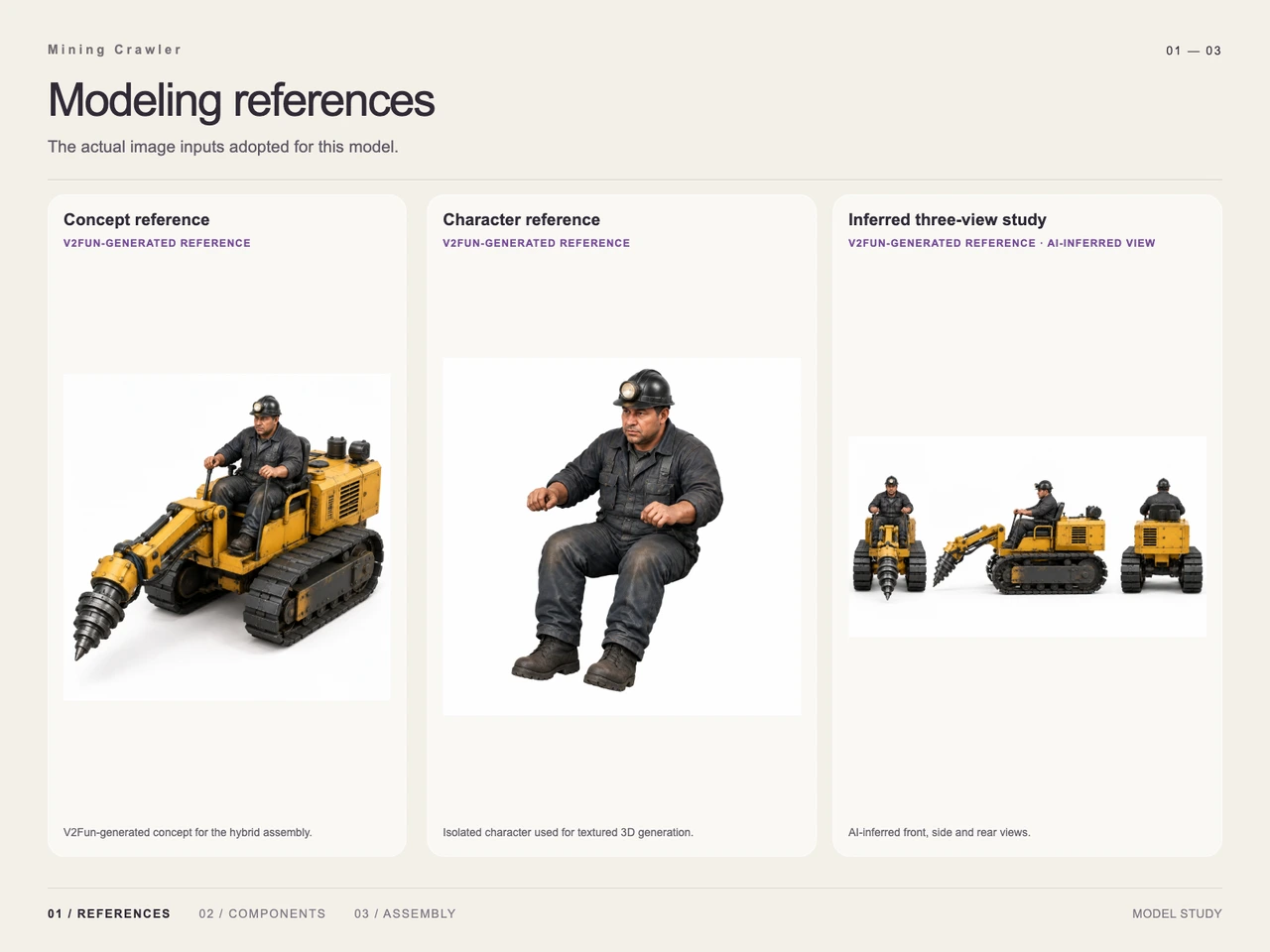Image resolution: width=1270 pixels, height=952 pixels.
Task: Click caption 'Isolated character used for textured 3D generation.'
Action: click(569, 832)
